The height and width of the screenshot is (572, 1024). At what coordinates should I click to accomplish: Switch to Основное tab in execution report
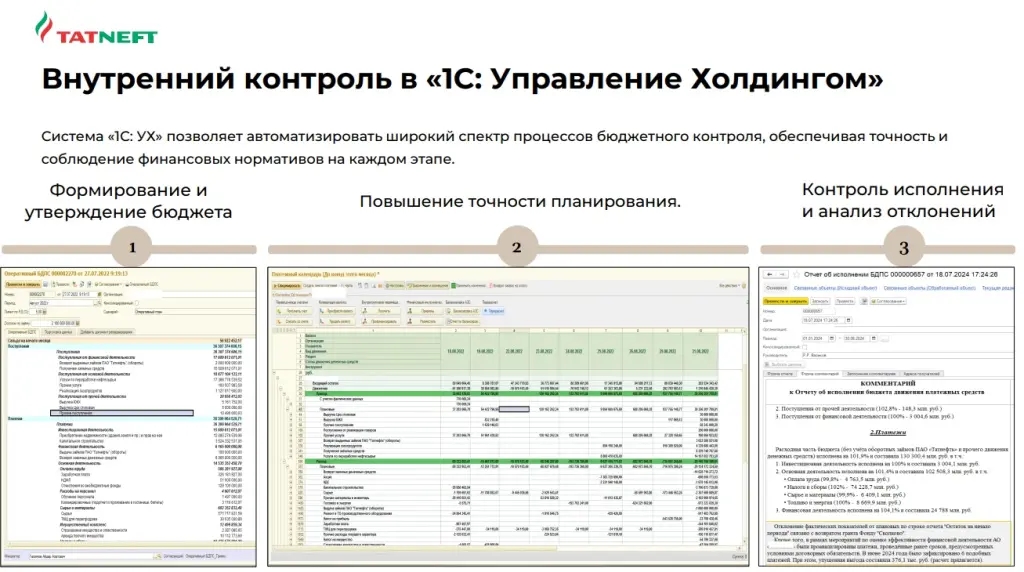tap(776, 288)
